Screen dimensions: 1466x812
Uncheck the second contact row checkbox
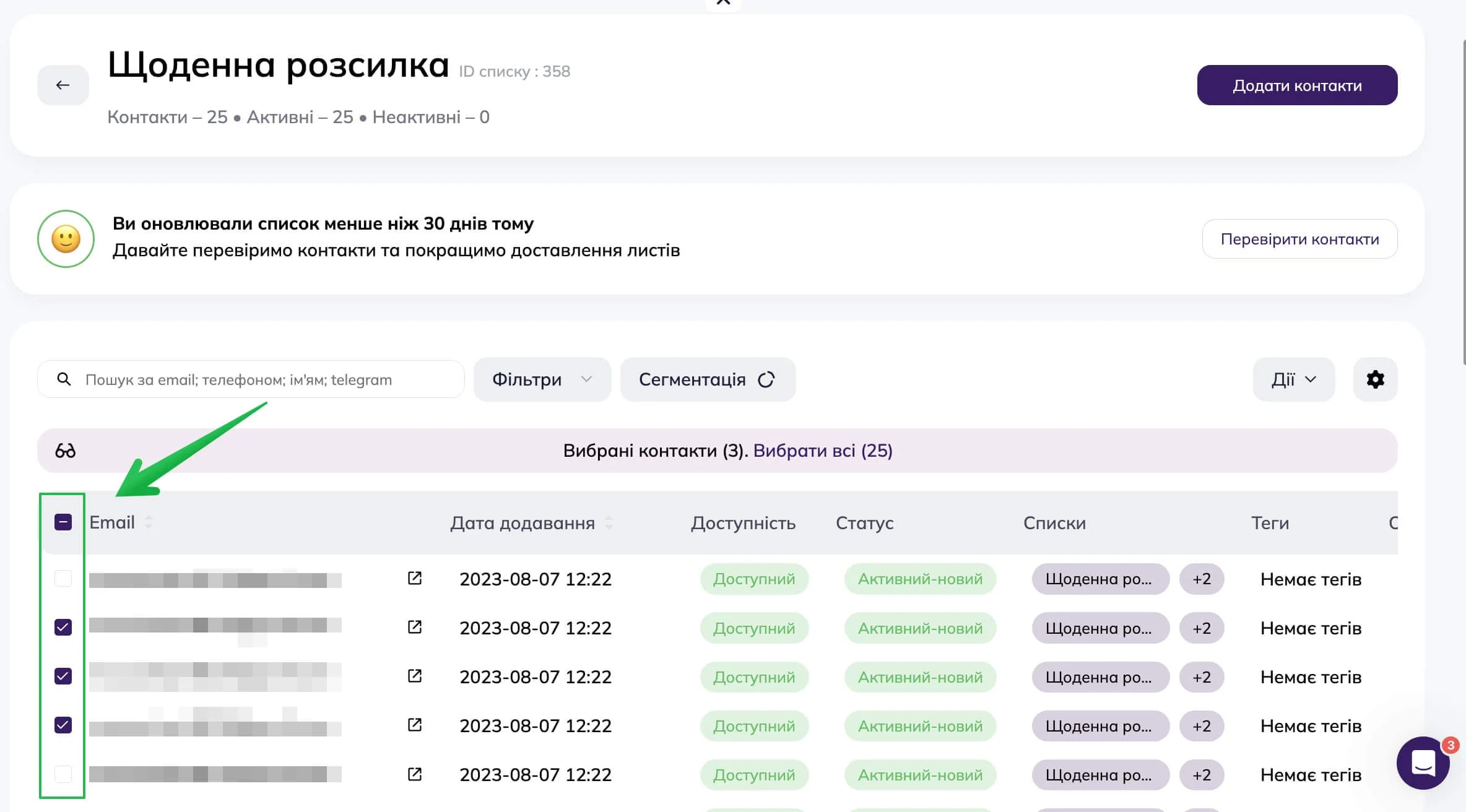63,627
